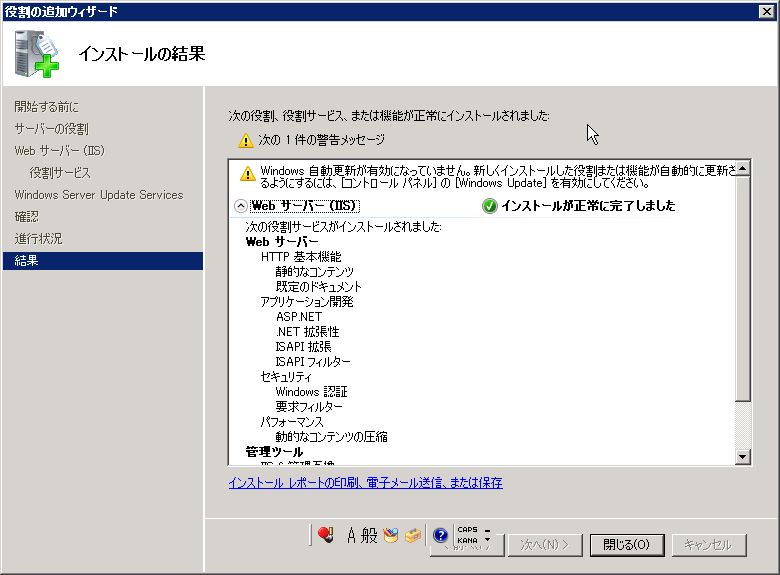This screenshot has height=575, width=780.
Task: Click the Windows 自動更新 warning message text
Action: [497, 177]
